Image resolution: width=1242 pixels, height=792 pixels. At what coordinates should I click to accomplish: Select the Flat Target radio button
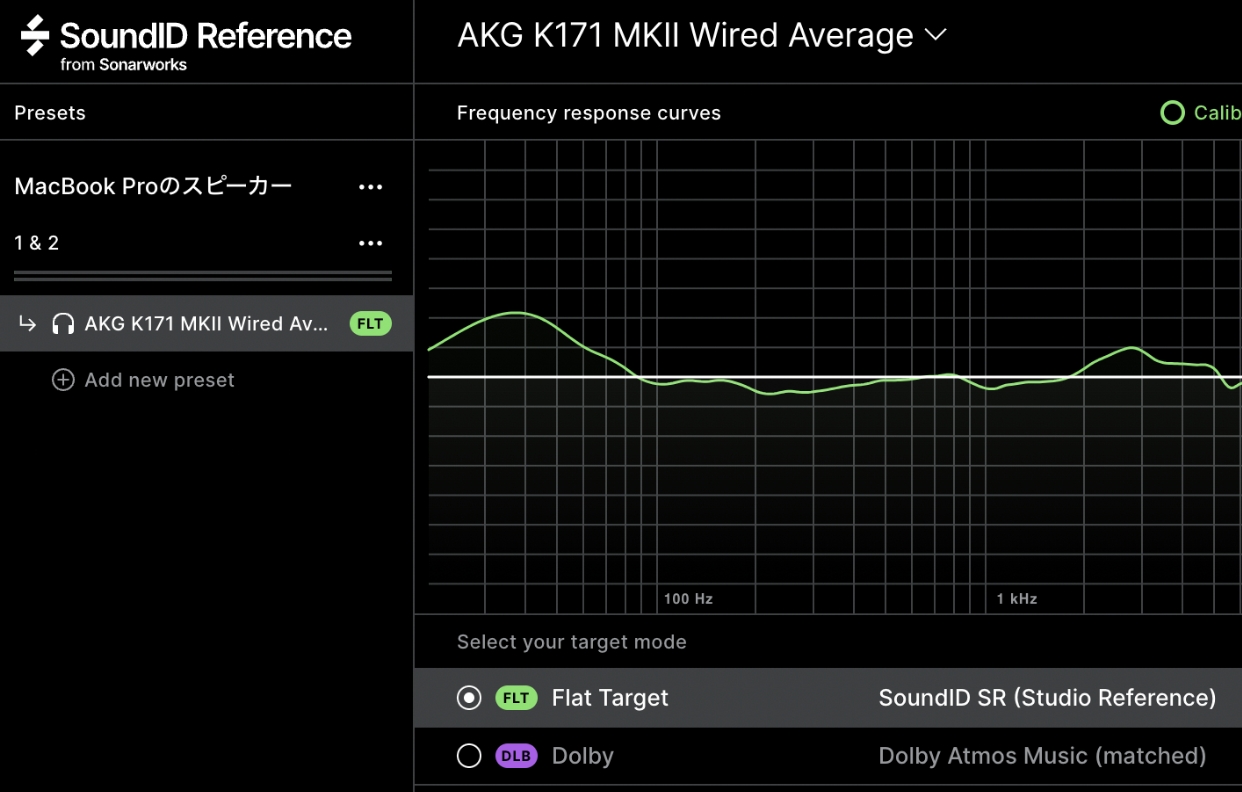click(469, 698)
